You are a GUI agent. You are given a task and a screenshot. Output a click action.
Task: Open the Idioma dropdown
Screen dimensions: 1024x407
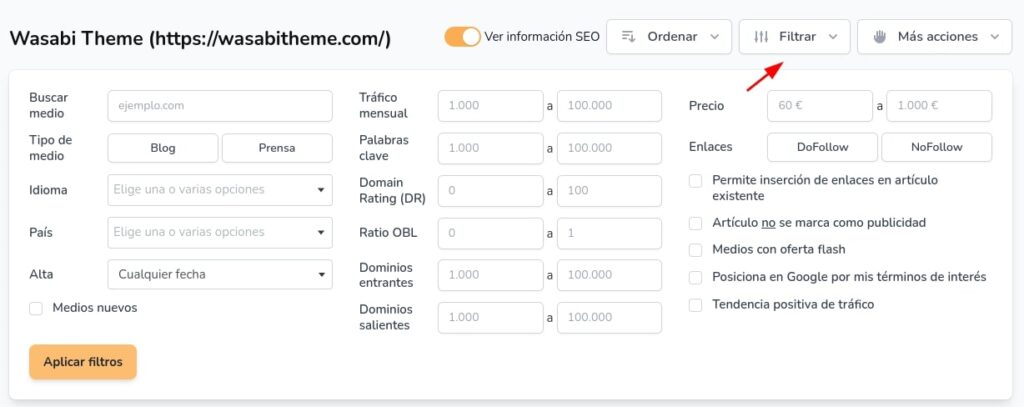click(x=220, y=190)
